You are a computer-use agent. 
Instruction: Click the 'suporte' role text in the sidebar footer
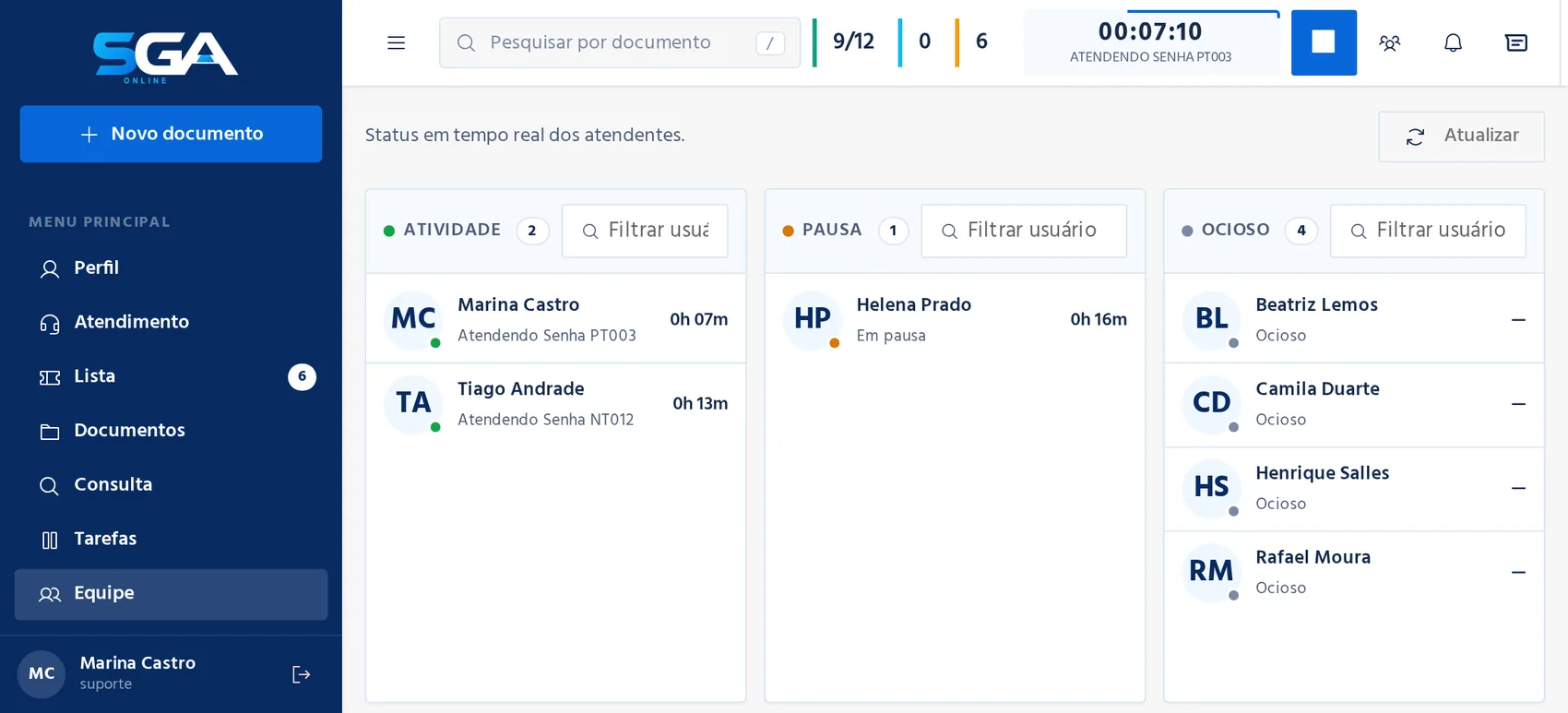pos(106,684)
